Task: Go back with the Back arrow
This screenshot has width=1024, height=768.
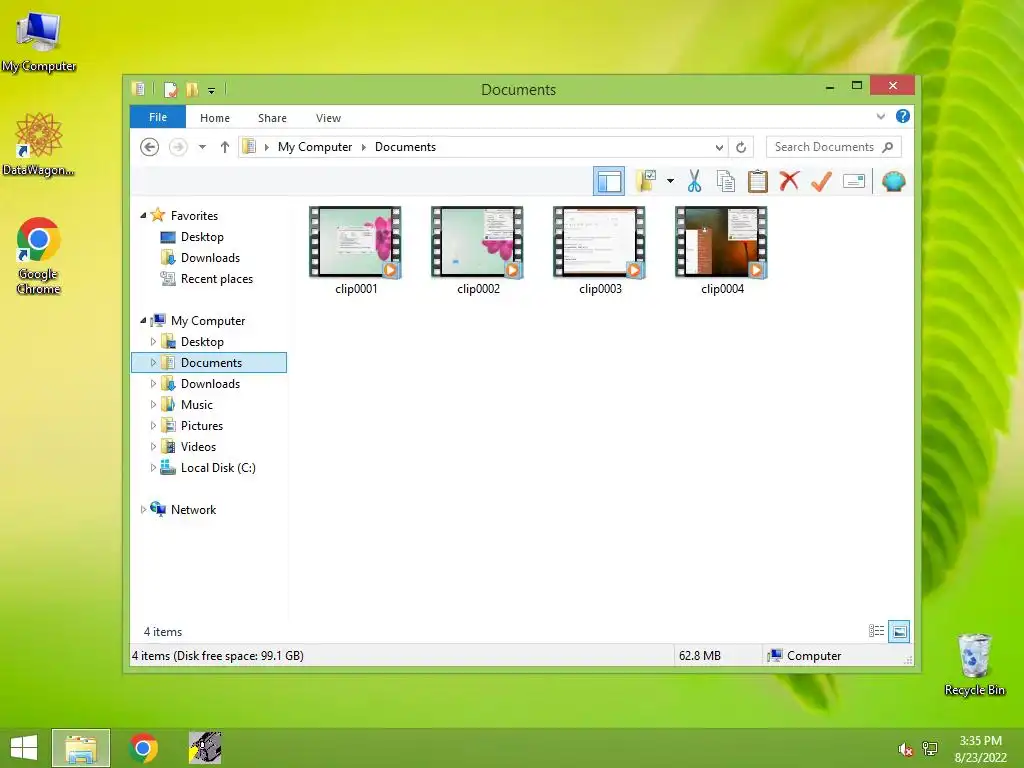Action: (x=150, y=147)
